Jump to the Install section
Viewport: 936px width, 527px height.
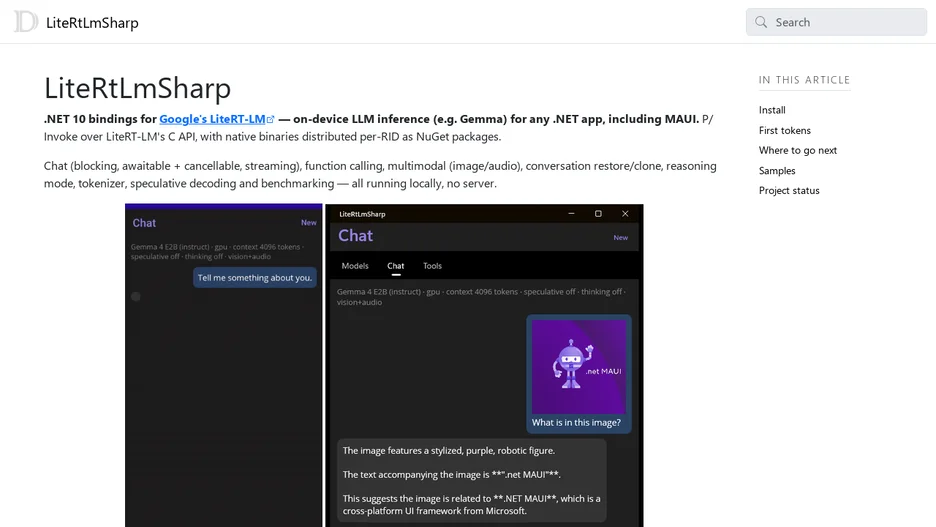pyautogui.click(x=772, y=110)
